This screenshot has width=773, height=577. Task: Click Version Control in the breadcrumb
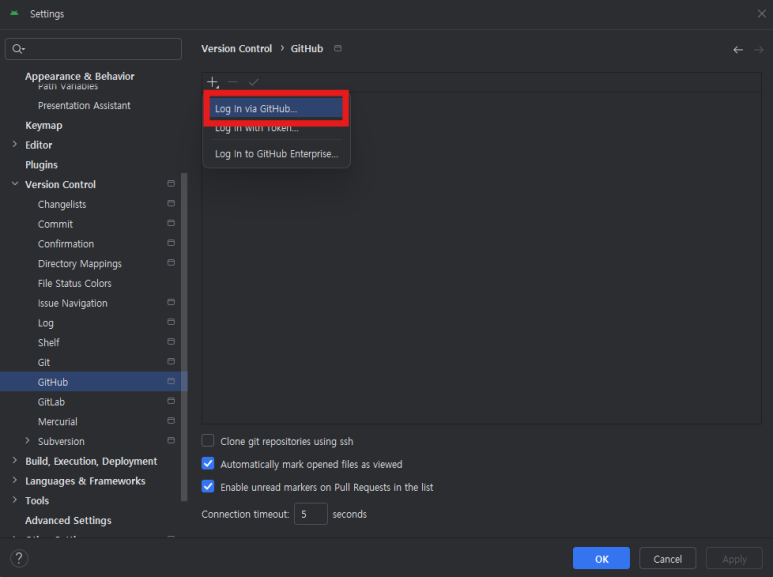(x=237, y=49)
